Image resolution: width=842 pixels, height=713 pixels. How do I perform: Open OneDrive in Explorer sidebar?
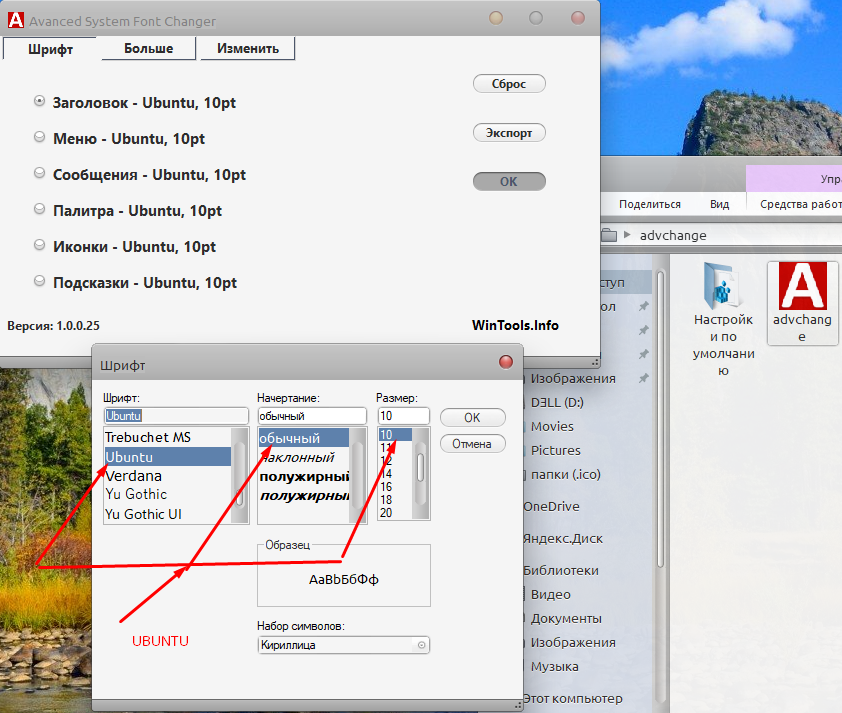552,506
